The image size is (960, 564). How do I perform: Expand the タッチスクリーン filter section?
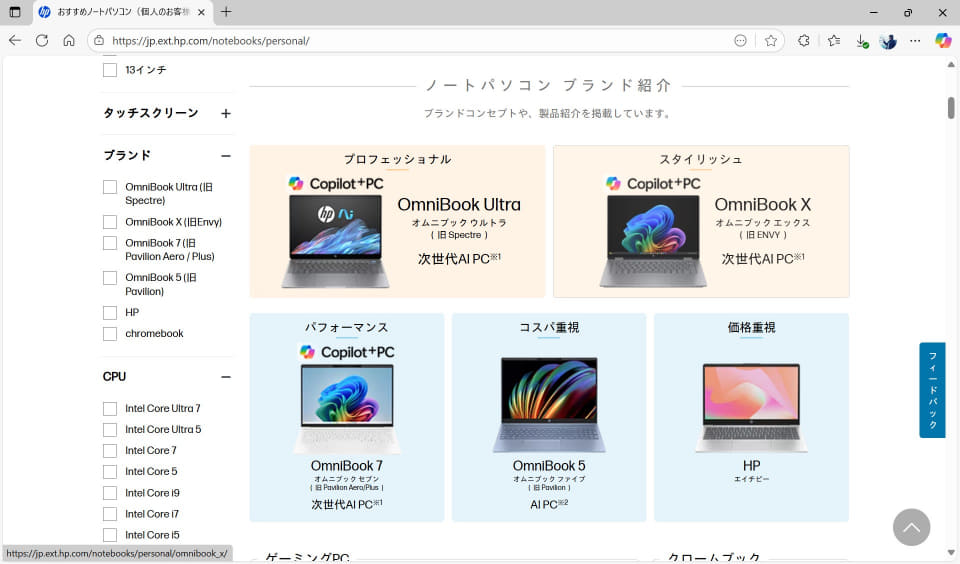[x=226, y=113]
